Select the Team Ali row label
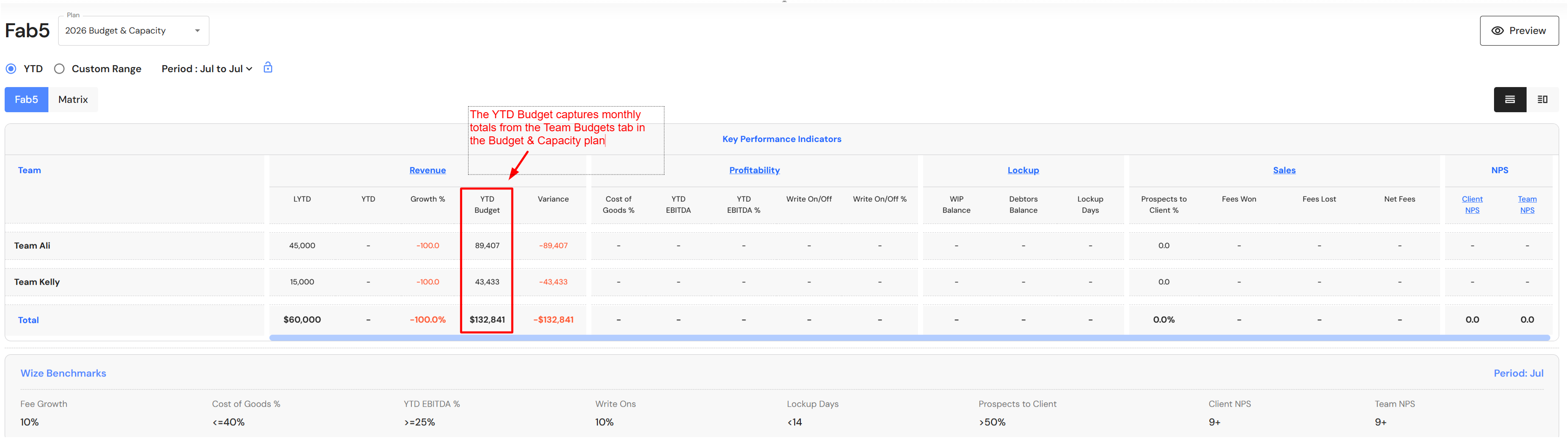The height and width of the screenshot is (438, 1568). pyautogui.click(x=32, y=245)
